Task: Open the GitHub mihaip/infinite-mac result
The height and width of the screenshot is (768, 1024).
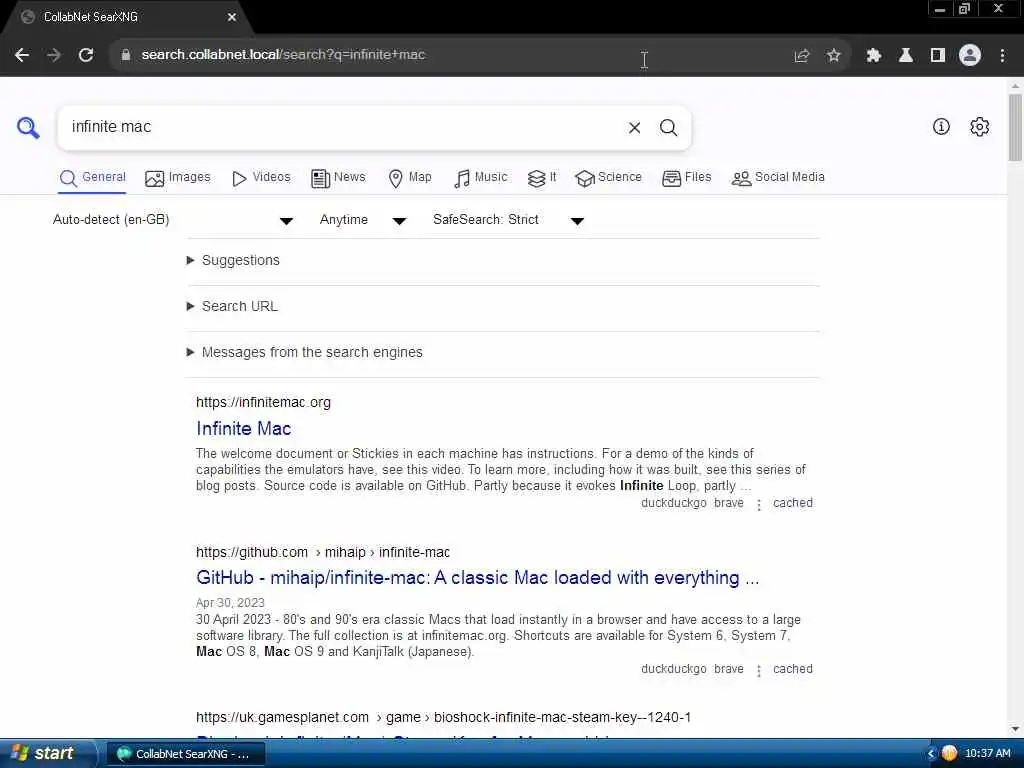Action: [x=477, y=578]
